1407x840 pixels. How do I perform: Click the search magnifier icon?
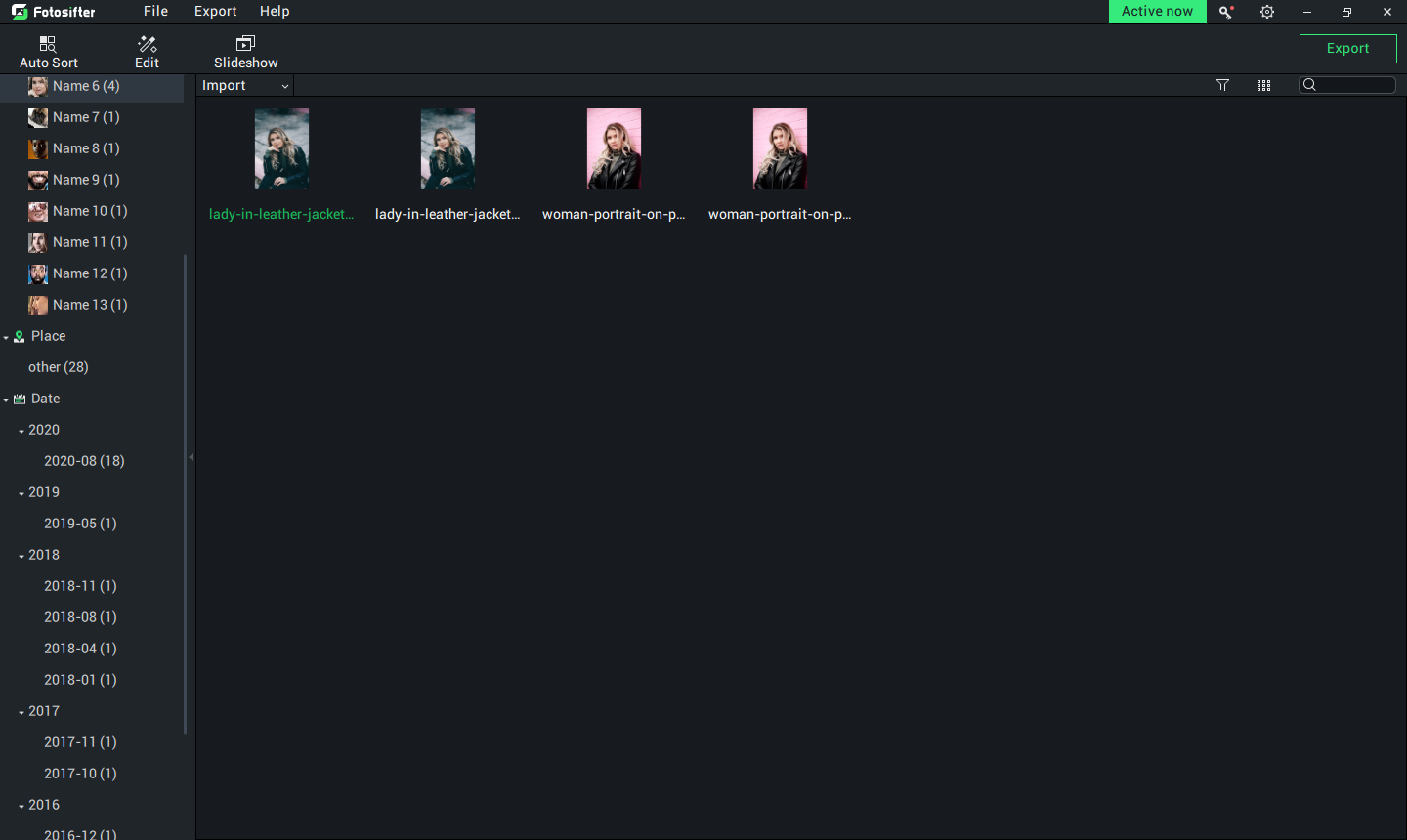(x=1310, y=85)
